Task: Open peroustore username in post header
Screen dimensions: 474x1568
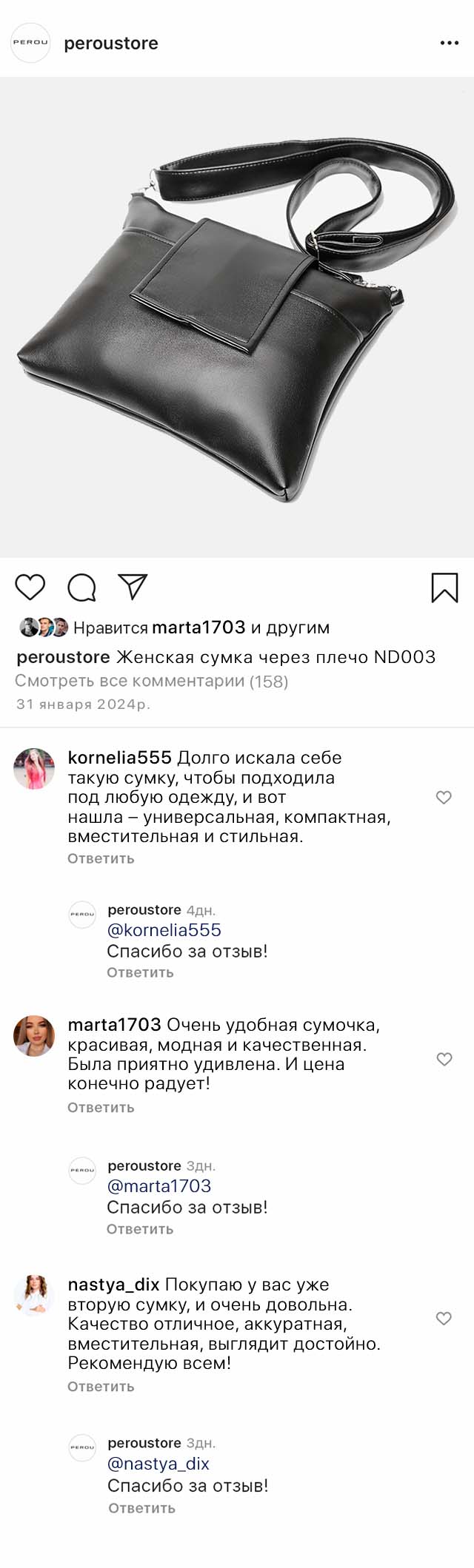Action: click(x=111, y=44)
